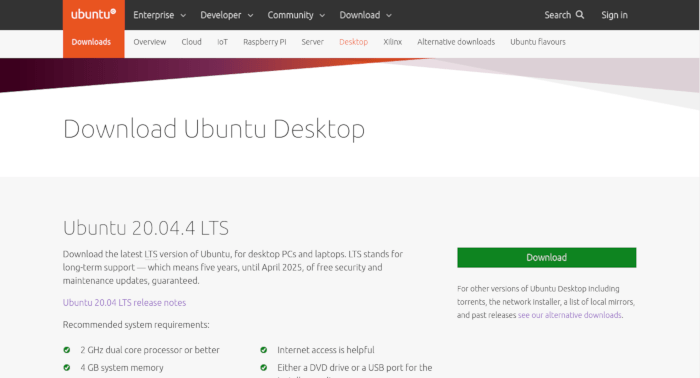Click green check beside Internet access
The height and width of the screenshot is (378, 700).
click(263, 350)
